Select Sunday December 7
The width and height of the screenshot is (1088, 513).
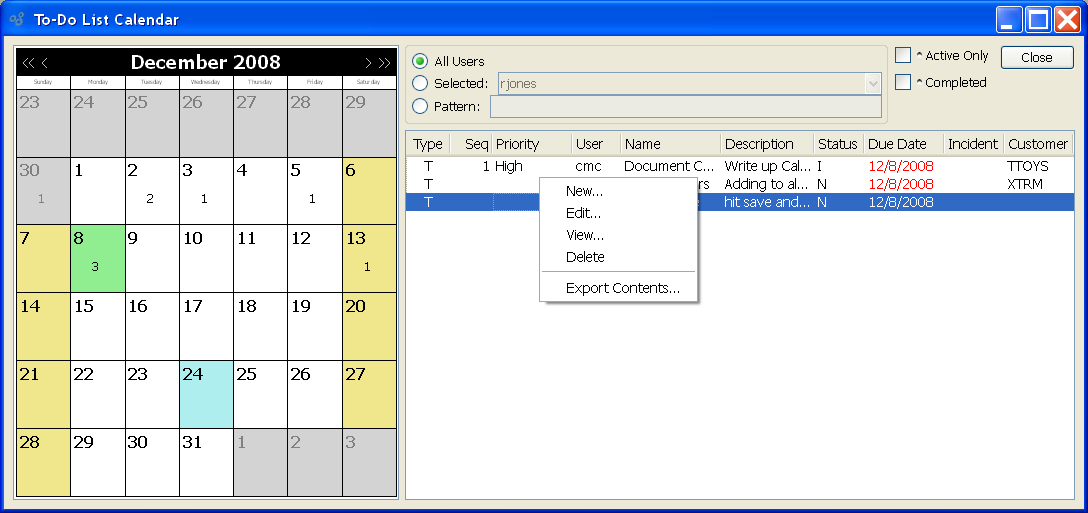[x=43, y=258]
